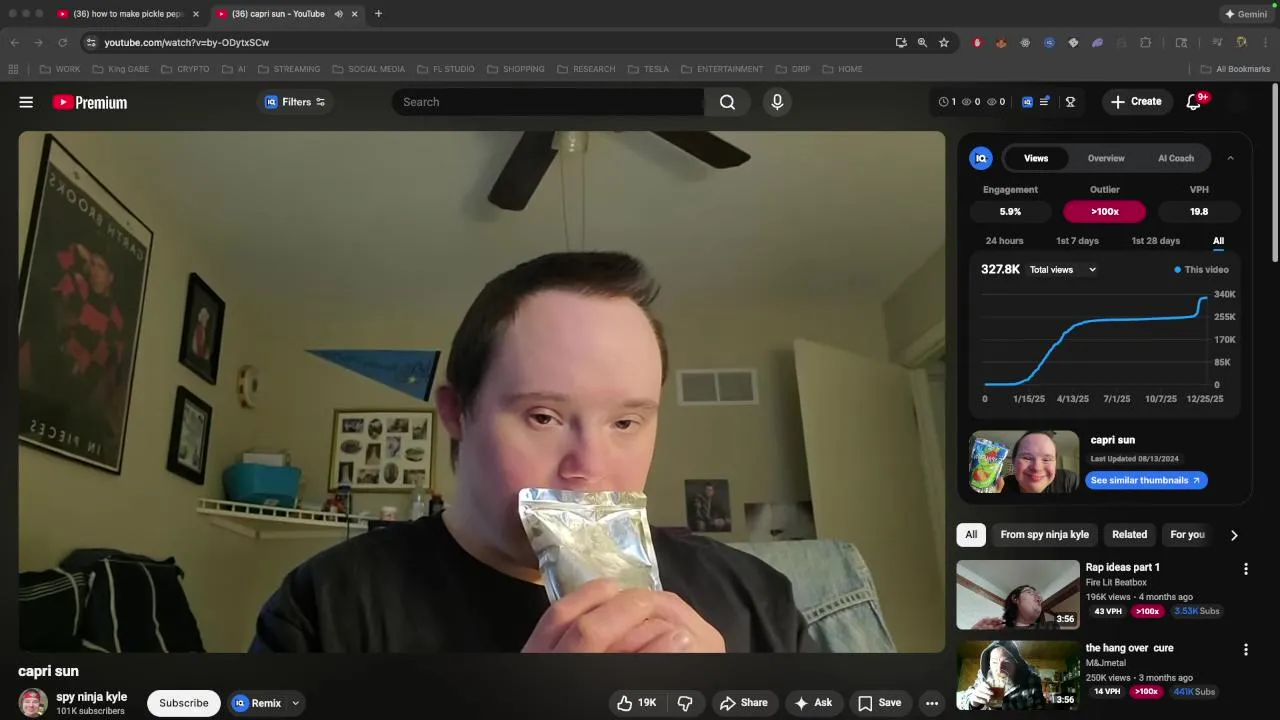Start voice search with the microphone icon

[x=777, y=102]
